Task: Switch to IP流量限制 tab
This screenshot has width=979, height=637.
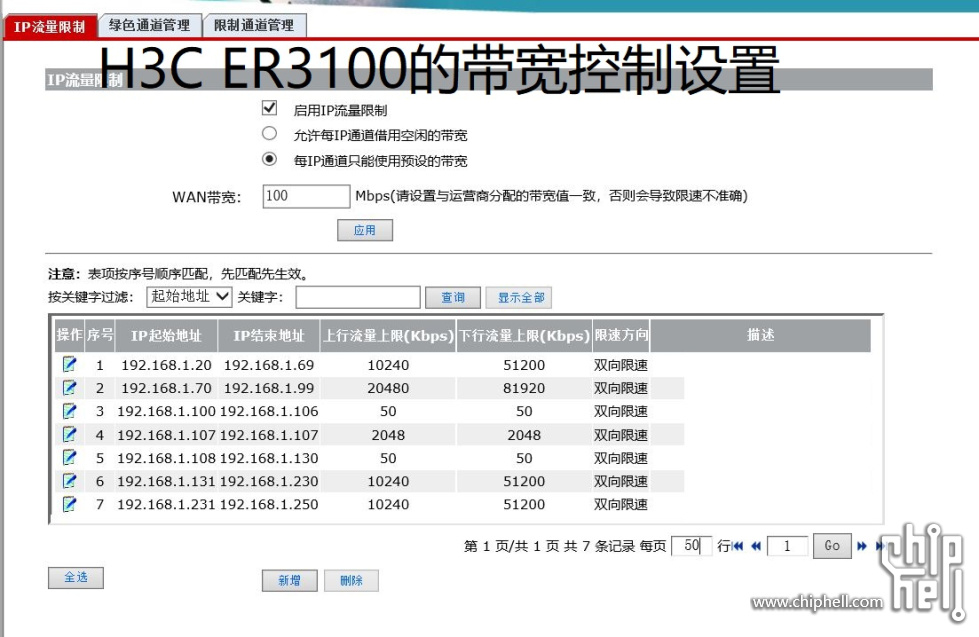Action: [x=50, y=27]
